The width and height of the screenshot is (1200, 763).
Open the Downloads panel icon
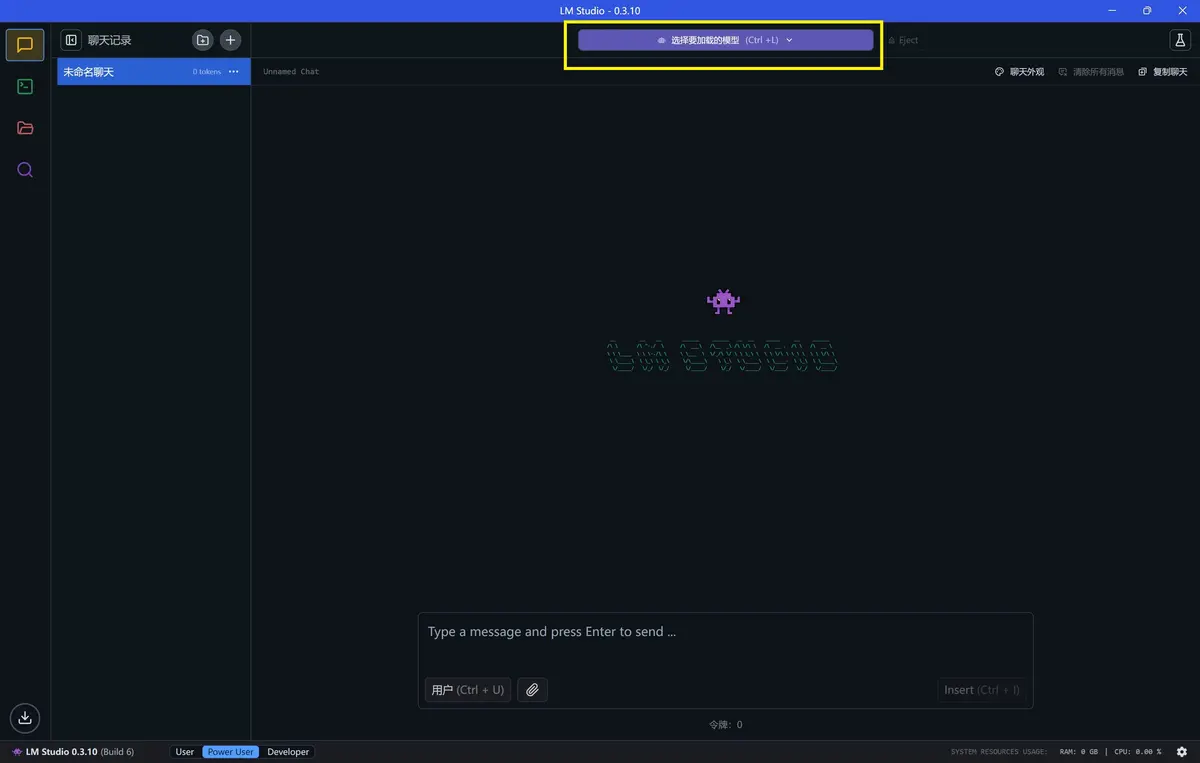click(x=25, y=717)
